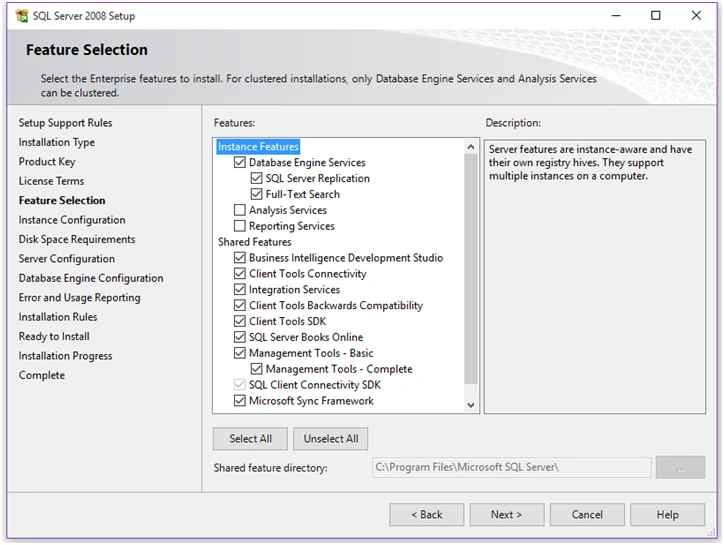The width and height of the screenshot is (724, 545).
Task: Open Instance Configuration step
Action: coord(72,220)
